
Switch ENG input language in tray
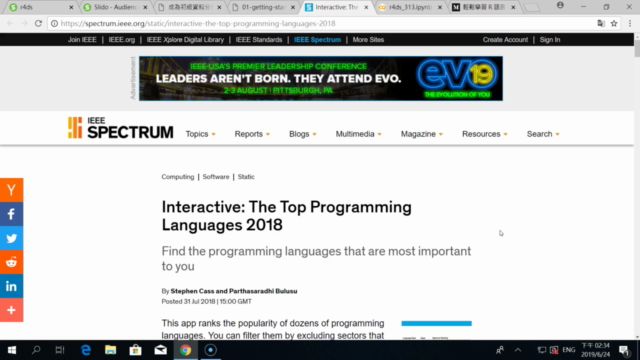(569, 350)
